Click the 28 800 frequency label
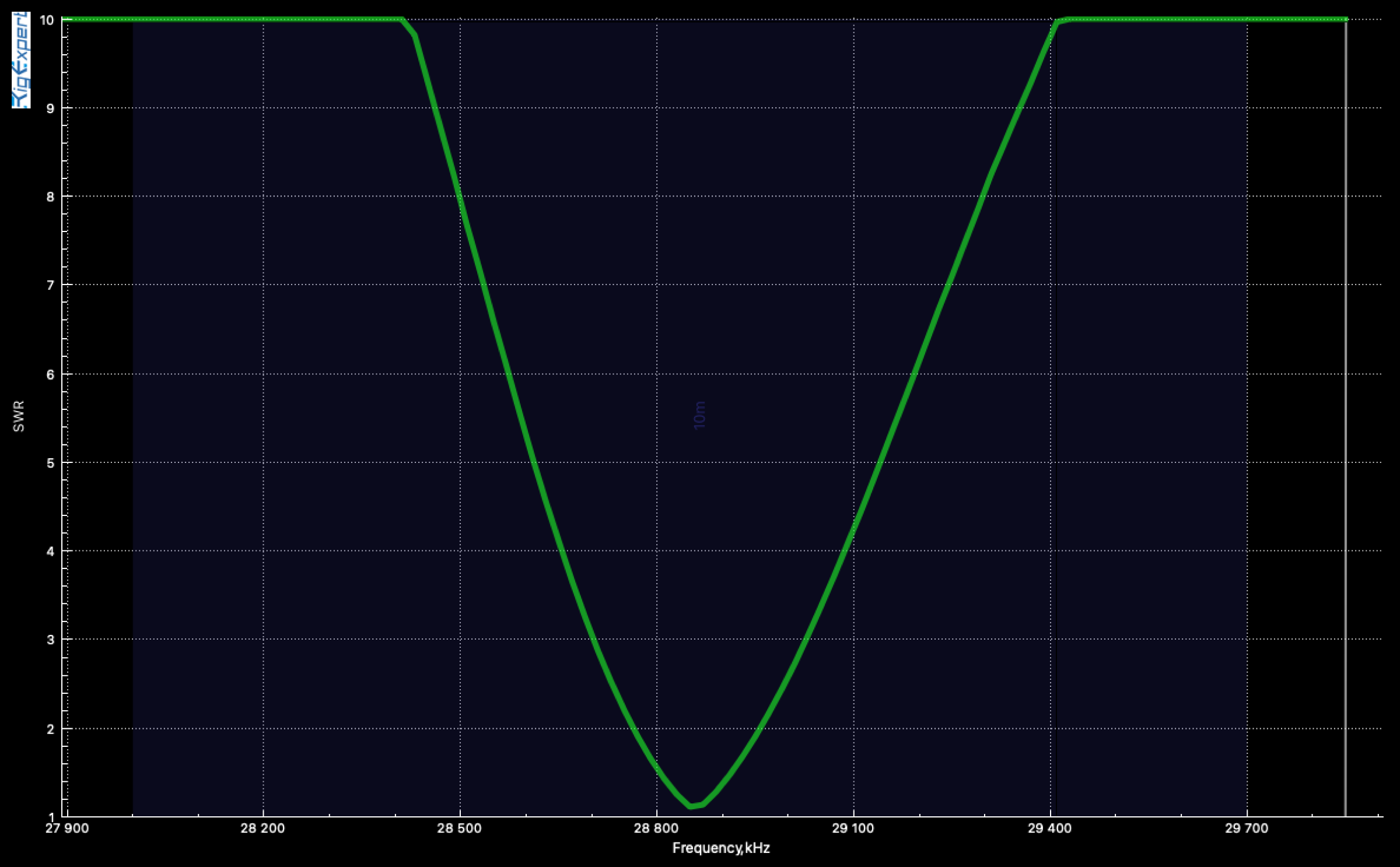1400x867 pixels. coord(656,829)
